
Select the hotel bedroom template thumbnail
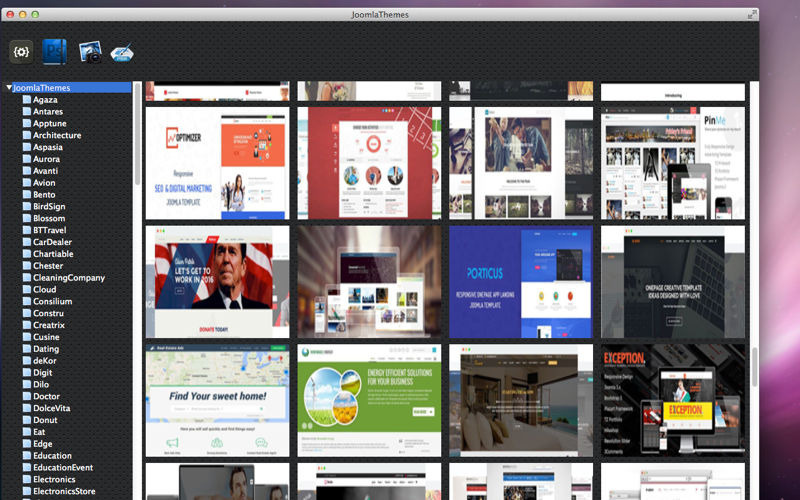click(521, 401)
